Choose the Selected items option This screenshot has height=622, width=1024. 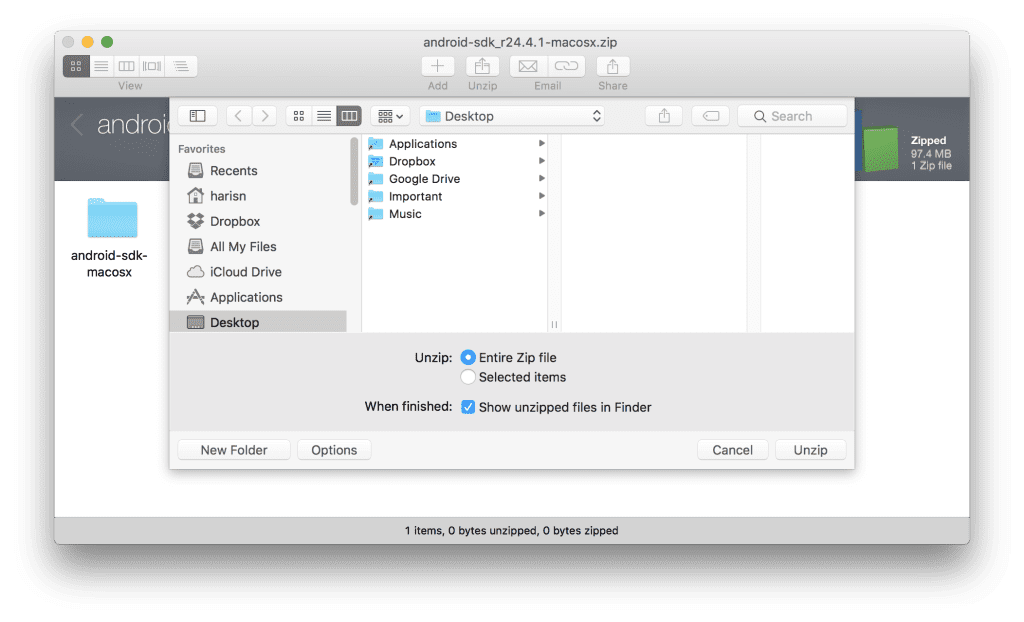pyautogui.click(x=467, y=377)
